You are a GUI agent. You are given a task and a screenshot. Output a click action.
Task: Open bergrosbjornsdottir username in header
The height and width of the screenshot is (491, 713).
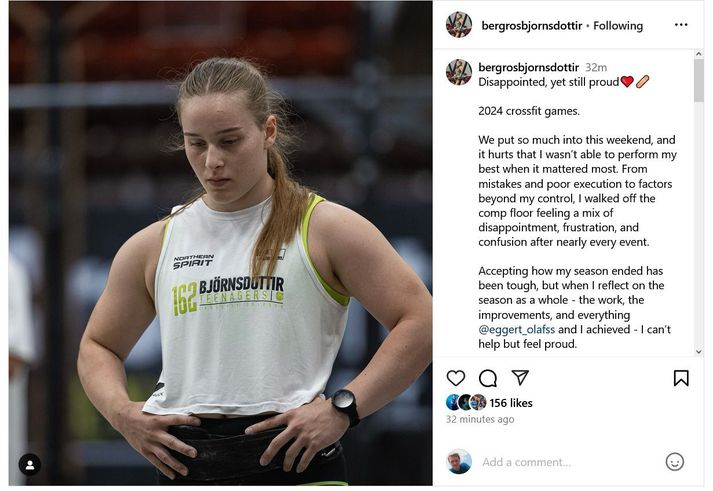(x=532, y=26)
